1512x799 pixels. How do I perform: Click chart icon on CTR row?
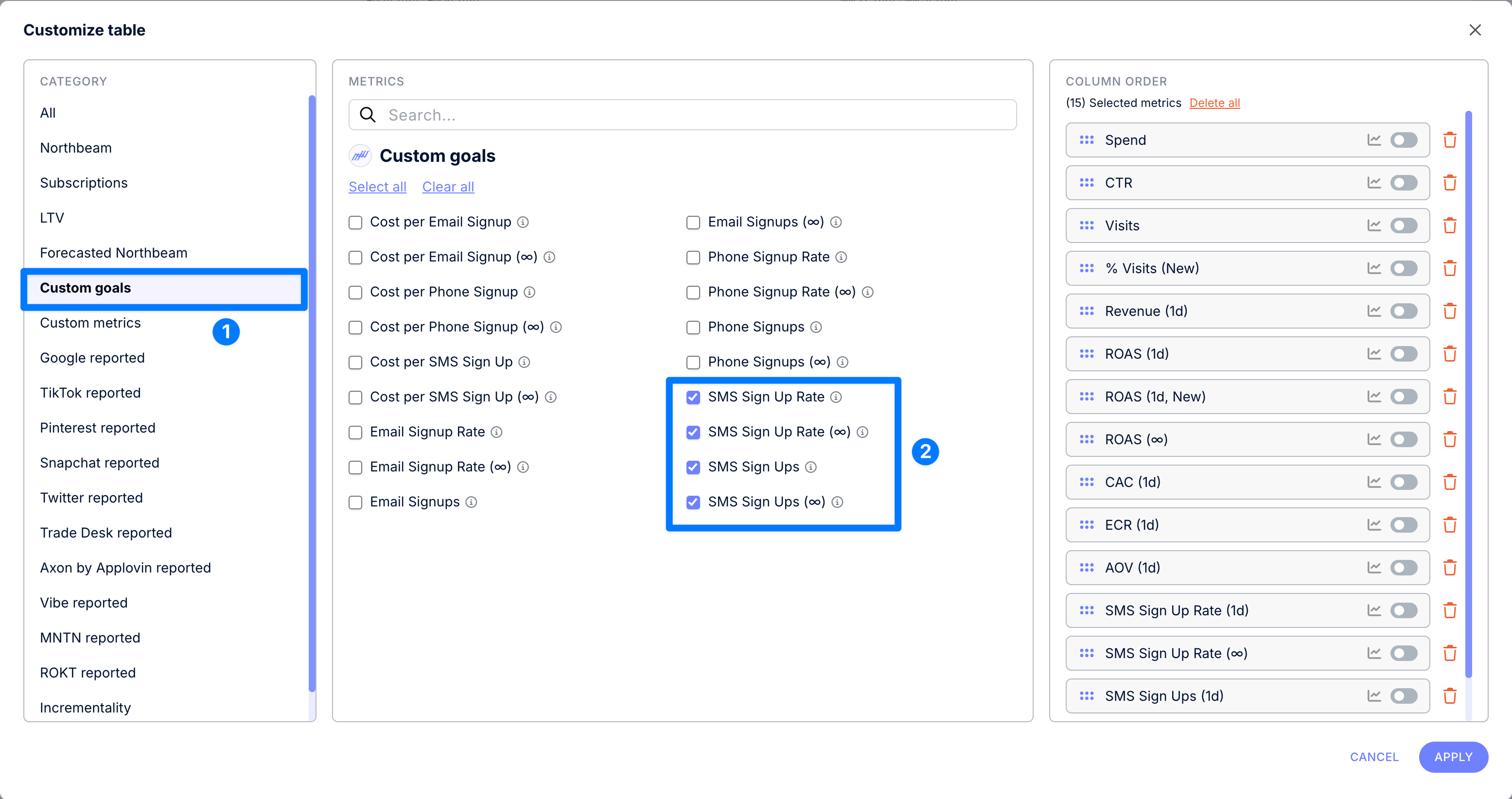pos(1374,183)
